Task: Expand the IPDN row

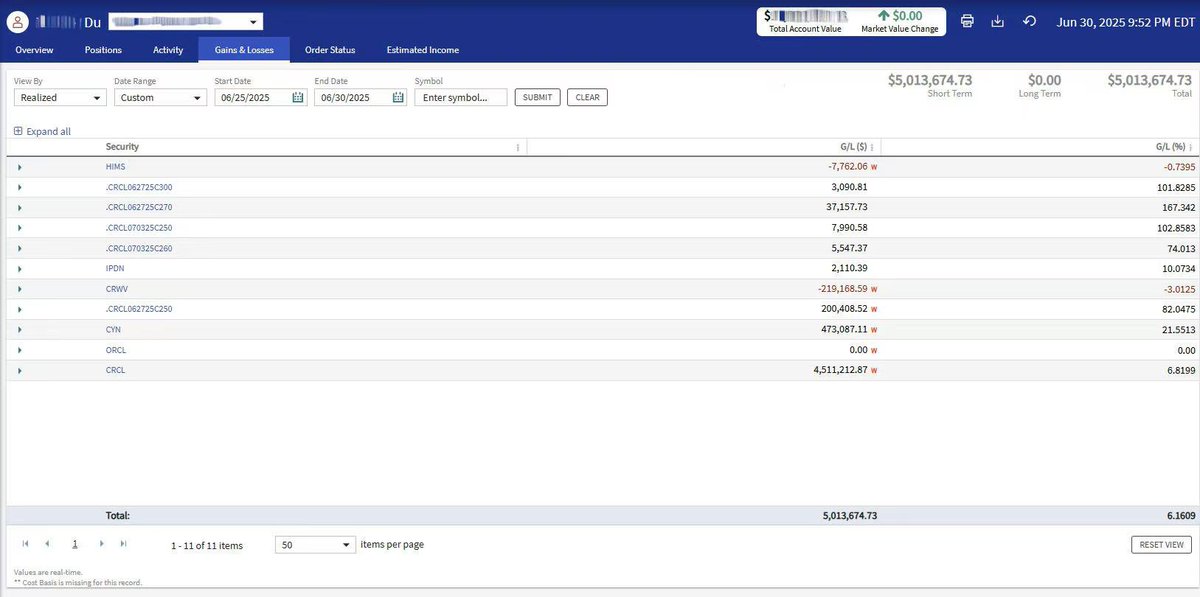Action: 19,269
